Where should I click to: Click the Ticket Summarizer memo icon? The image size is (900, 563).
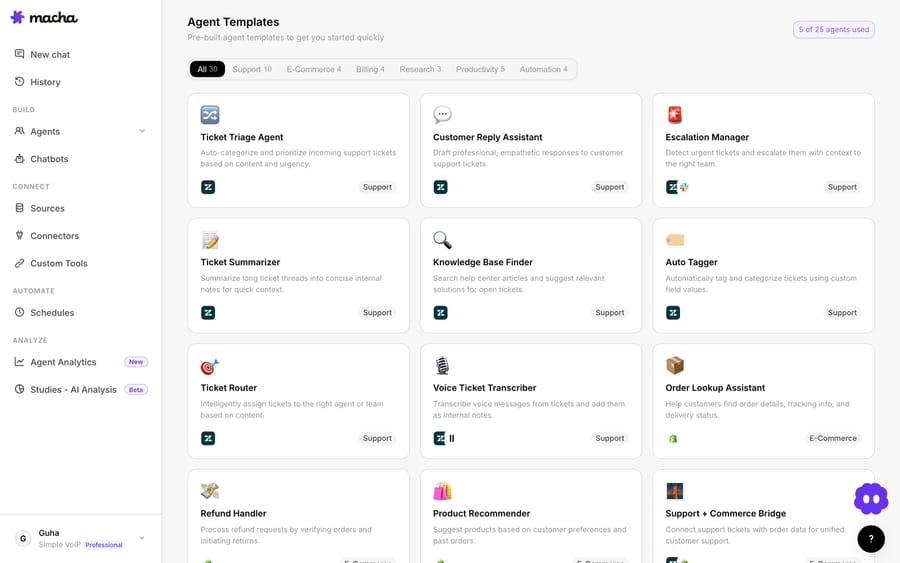(210, 240)
